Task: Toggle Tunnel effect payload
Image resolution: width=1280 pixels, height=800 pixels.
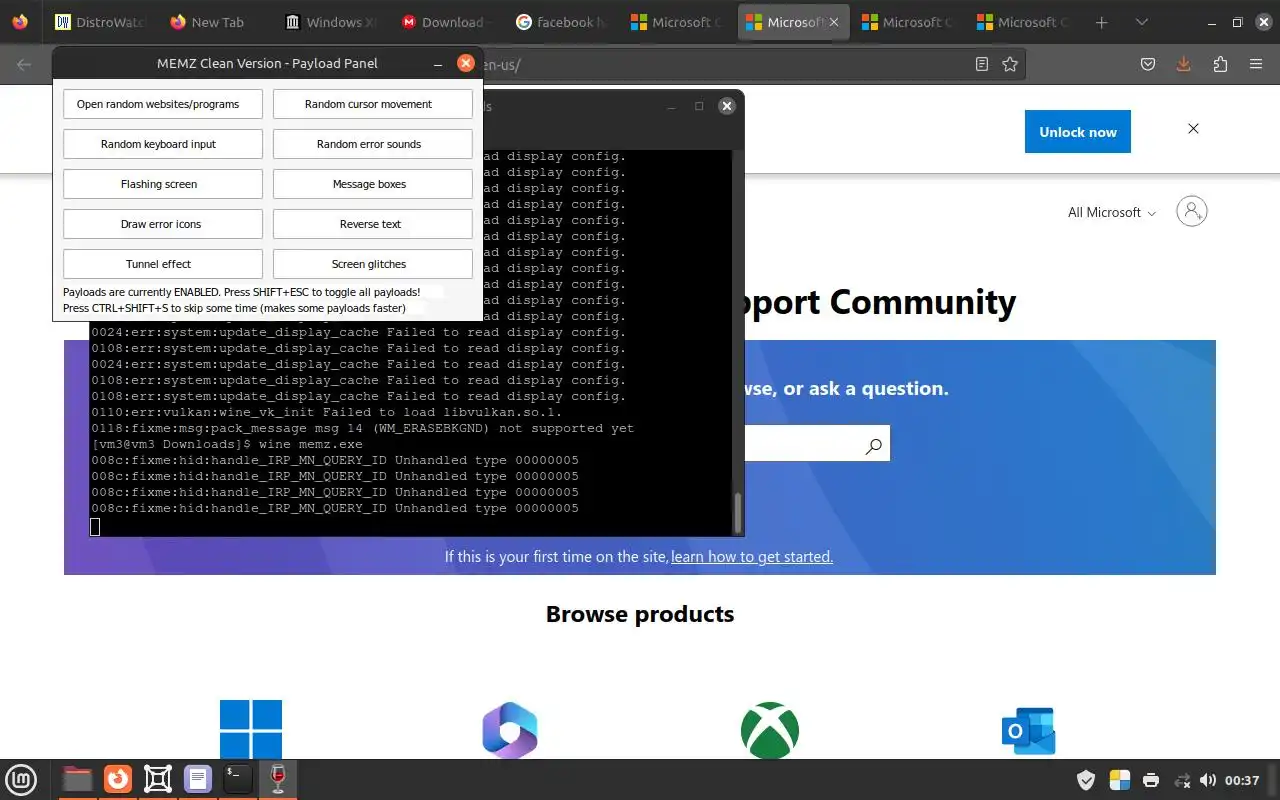Action: 163,264
